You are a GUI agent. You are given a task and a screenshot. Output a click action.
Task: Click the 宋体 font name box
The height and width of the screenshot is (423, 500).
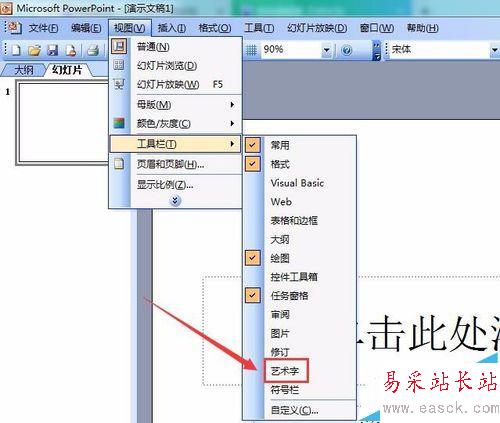click(439, 50)
